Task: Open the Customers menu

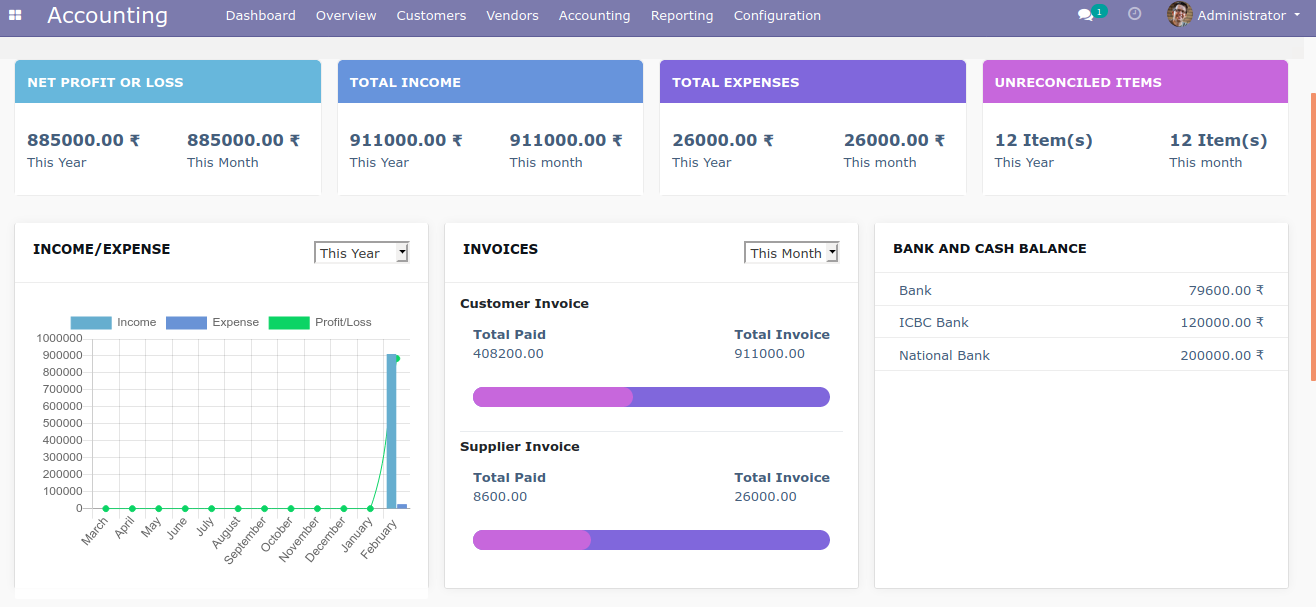Action: coord(431,15)
